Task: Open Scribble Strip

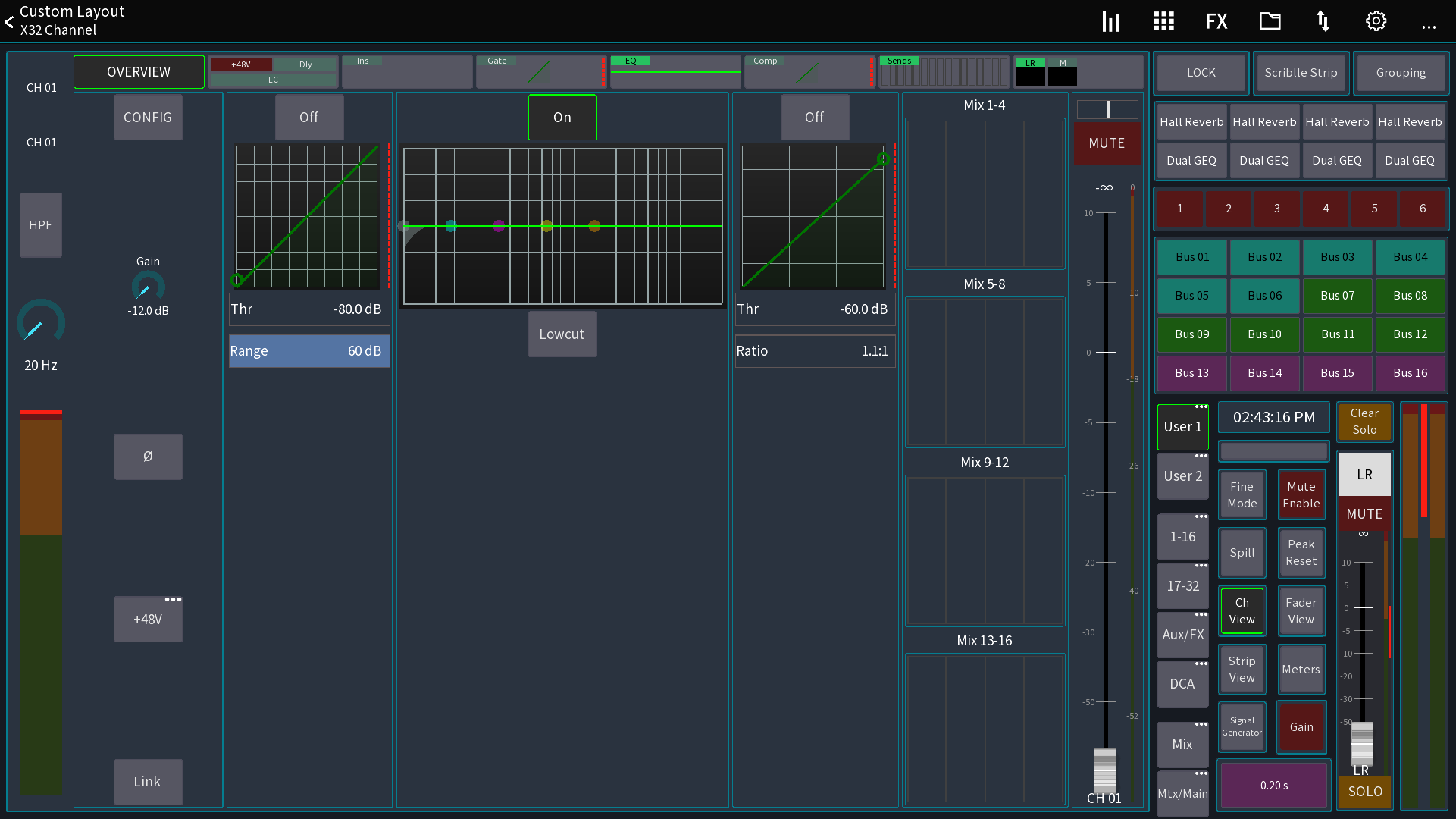Action: 1301,73
